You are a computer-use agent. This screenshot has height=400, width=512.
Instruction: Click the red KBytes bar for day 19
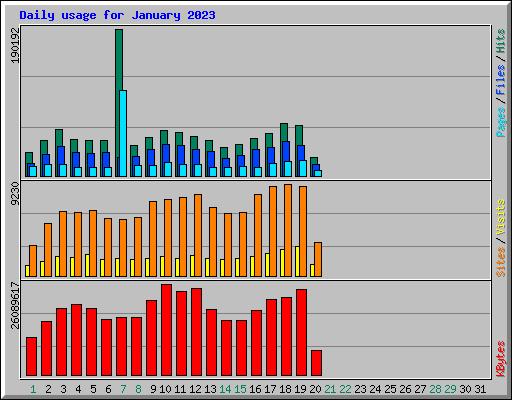tap(301, 333)
